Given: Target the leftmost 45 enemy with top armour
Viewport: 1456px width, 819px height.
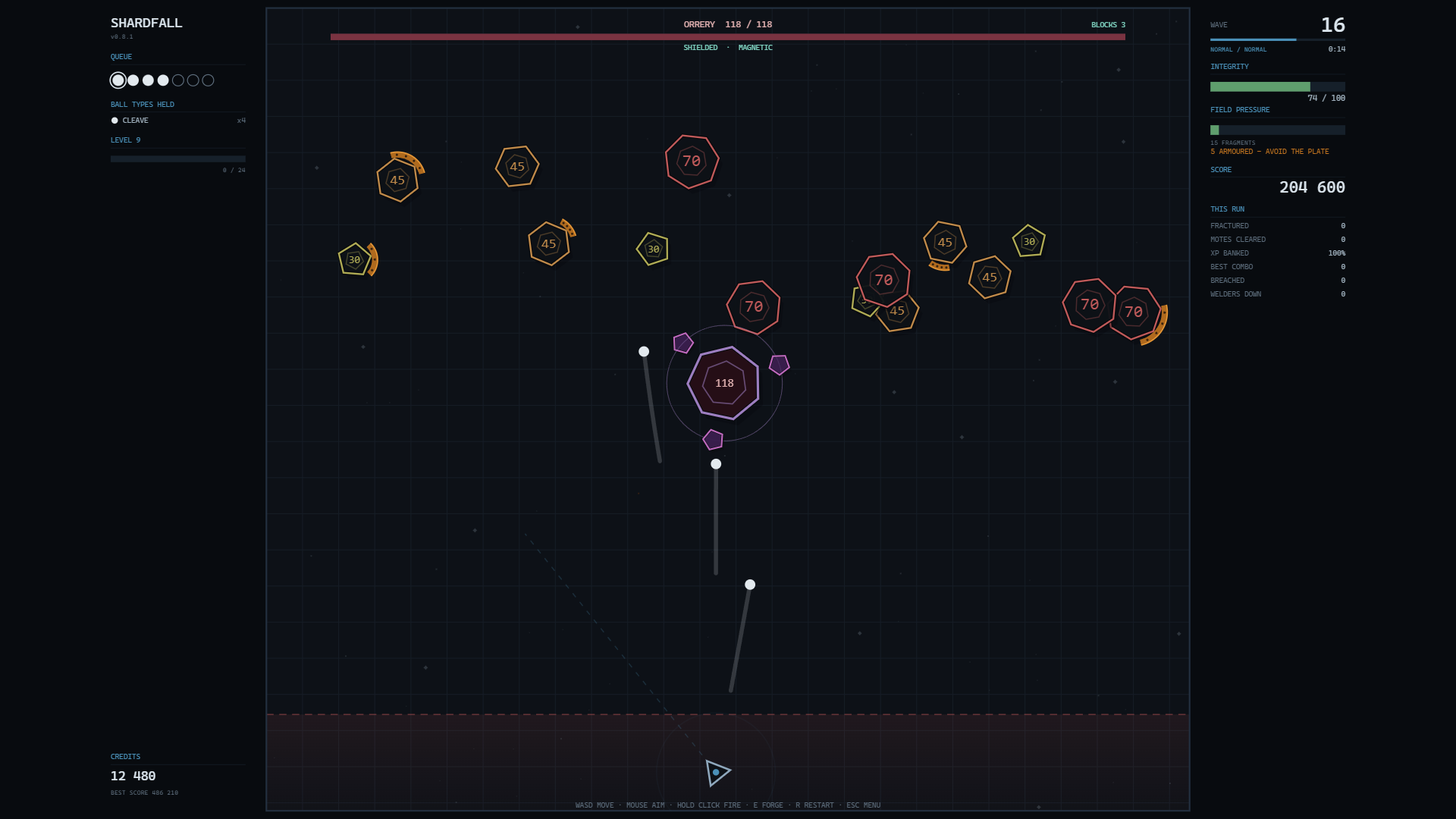Looking at the screenshot, I should point(397,180).
